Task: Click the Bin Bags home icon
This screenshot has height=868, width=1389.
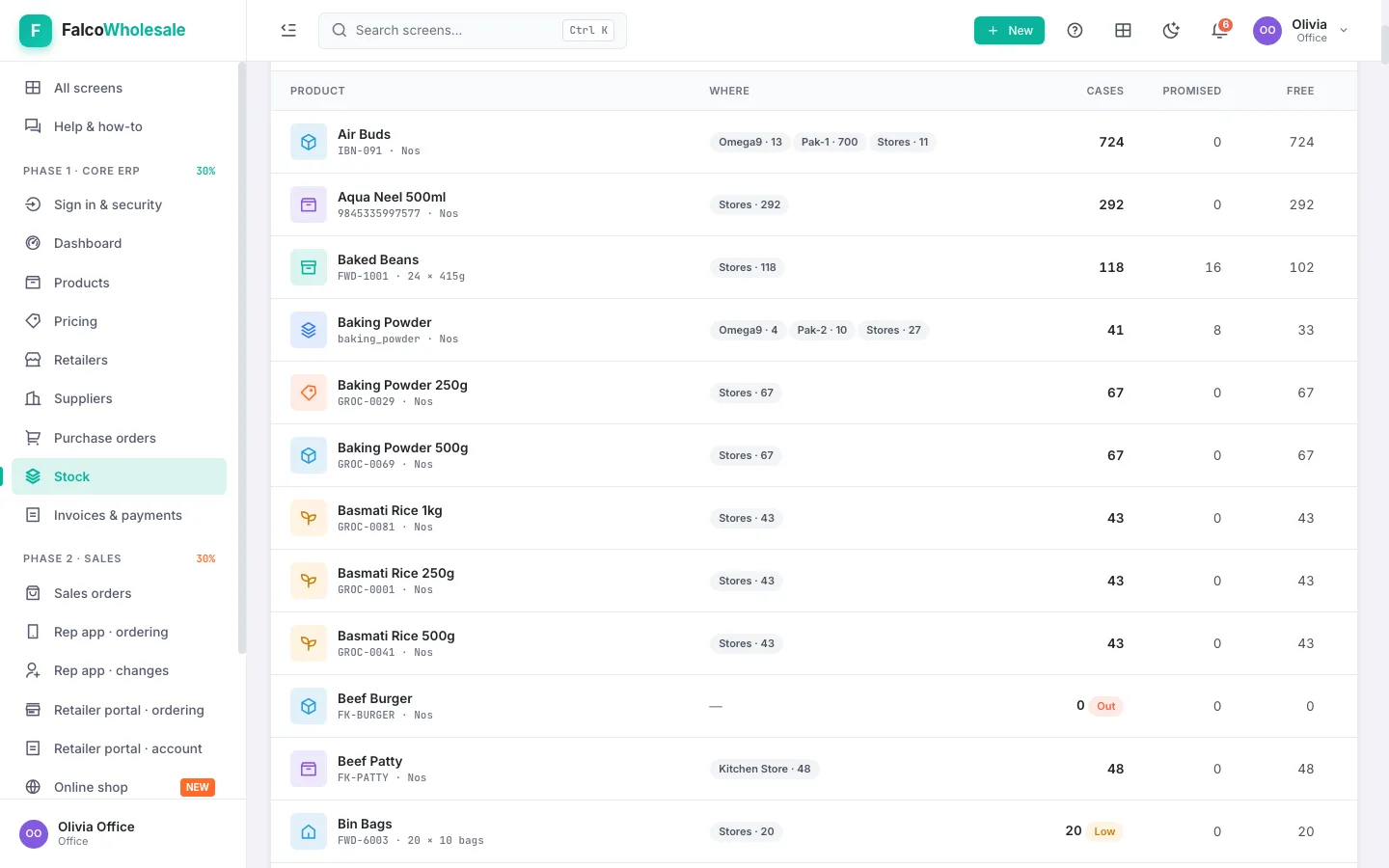Action: tap(309, 831)
